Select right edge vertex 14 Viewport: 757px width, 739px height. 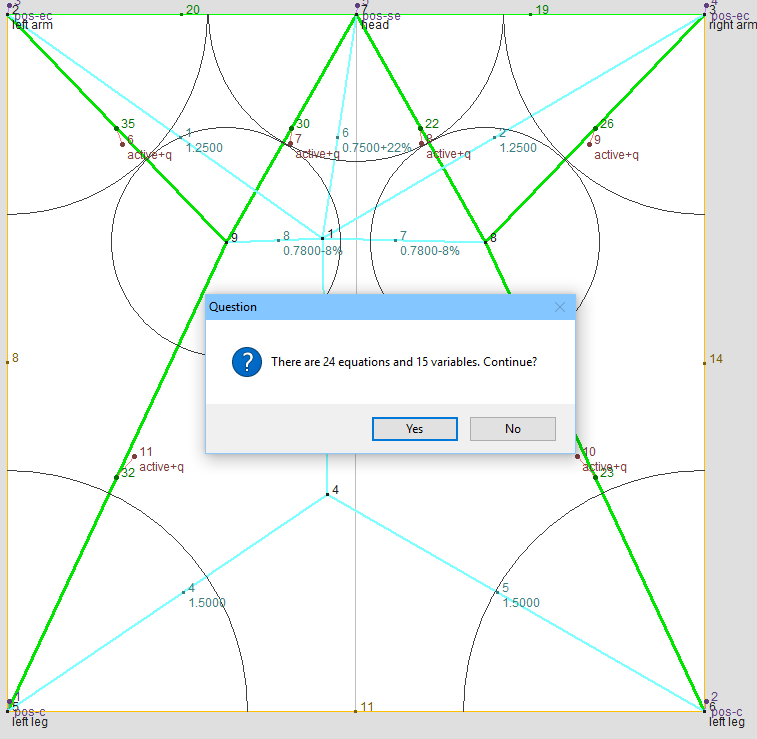[704, 363]
